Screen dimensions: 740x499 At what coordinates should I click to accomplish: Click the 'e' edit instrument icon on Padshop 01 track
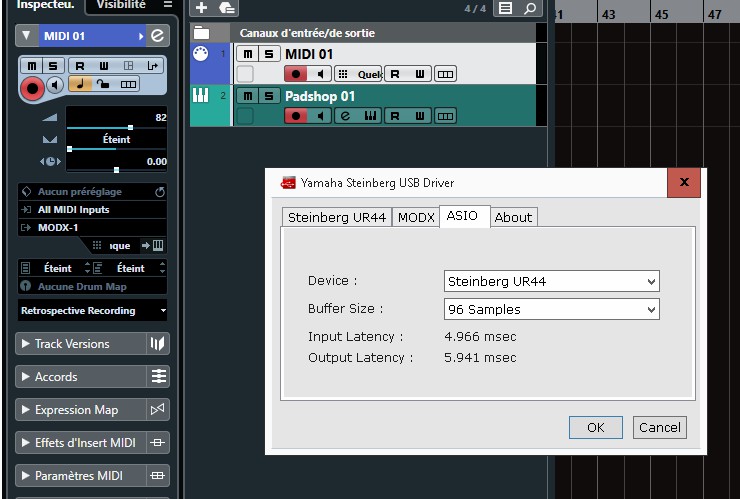coord(345,116)
